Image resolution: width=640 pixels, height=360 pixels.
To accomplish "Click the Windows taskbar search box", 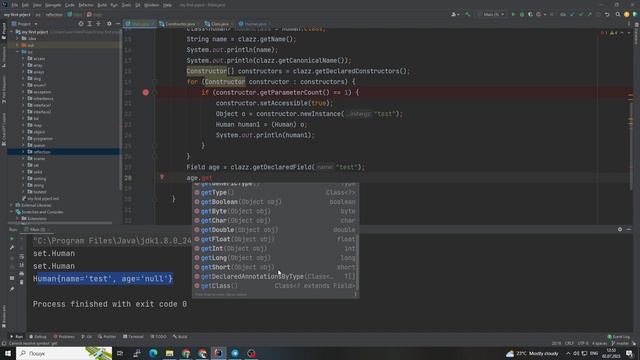I will [64, 353].
